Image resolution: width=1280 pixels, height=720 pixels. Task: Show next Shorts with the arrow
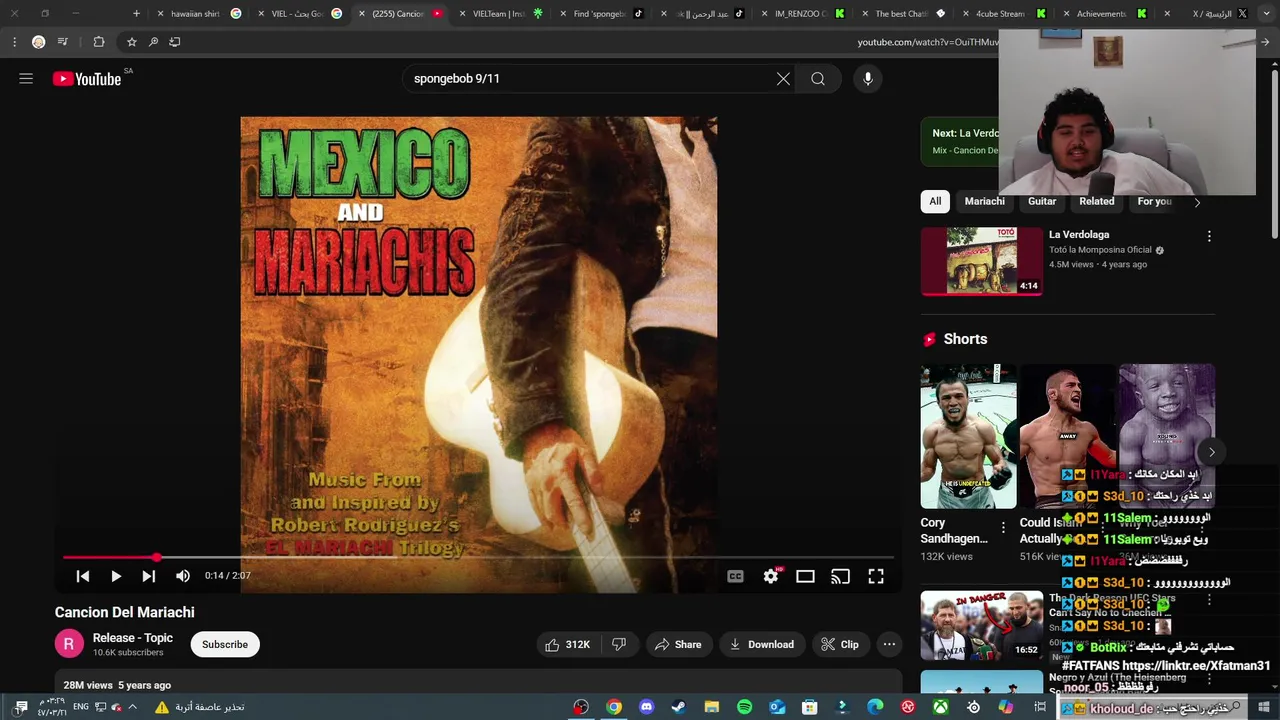tap(1211, 452)
